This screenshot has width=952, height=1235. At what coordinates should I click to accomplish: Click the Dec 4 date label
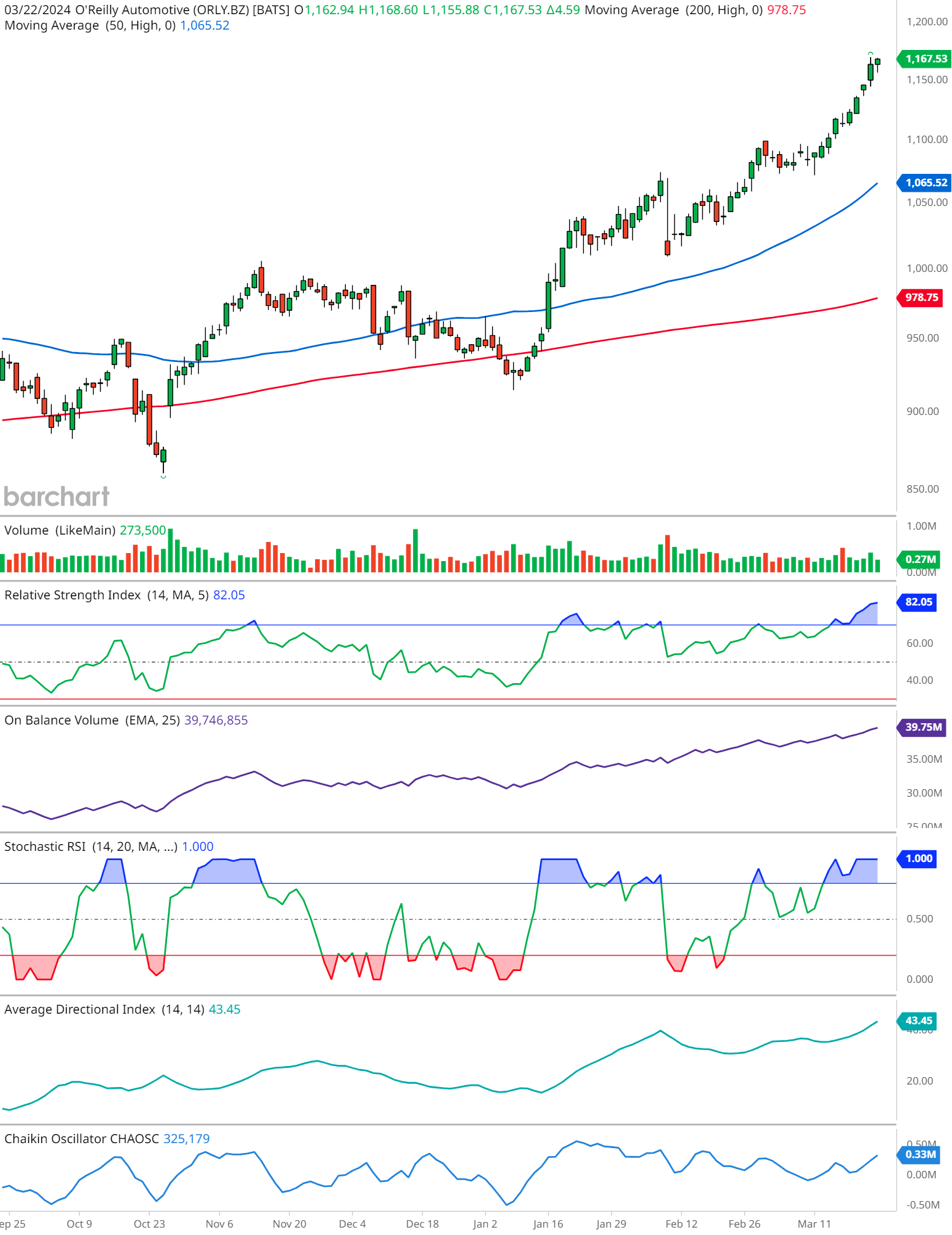pos(353,1224)
